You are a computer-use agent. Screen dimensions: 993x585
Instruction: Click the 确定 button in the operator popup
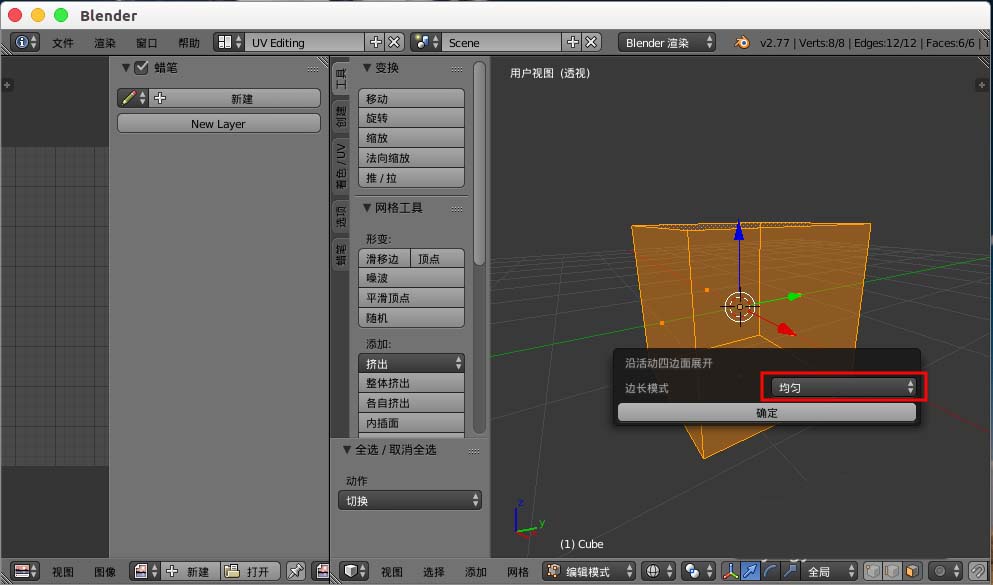coord(767,412)
